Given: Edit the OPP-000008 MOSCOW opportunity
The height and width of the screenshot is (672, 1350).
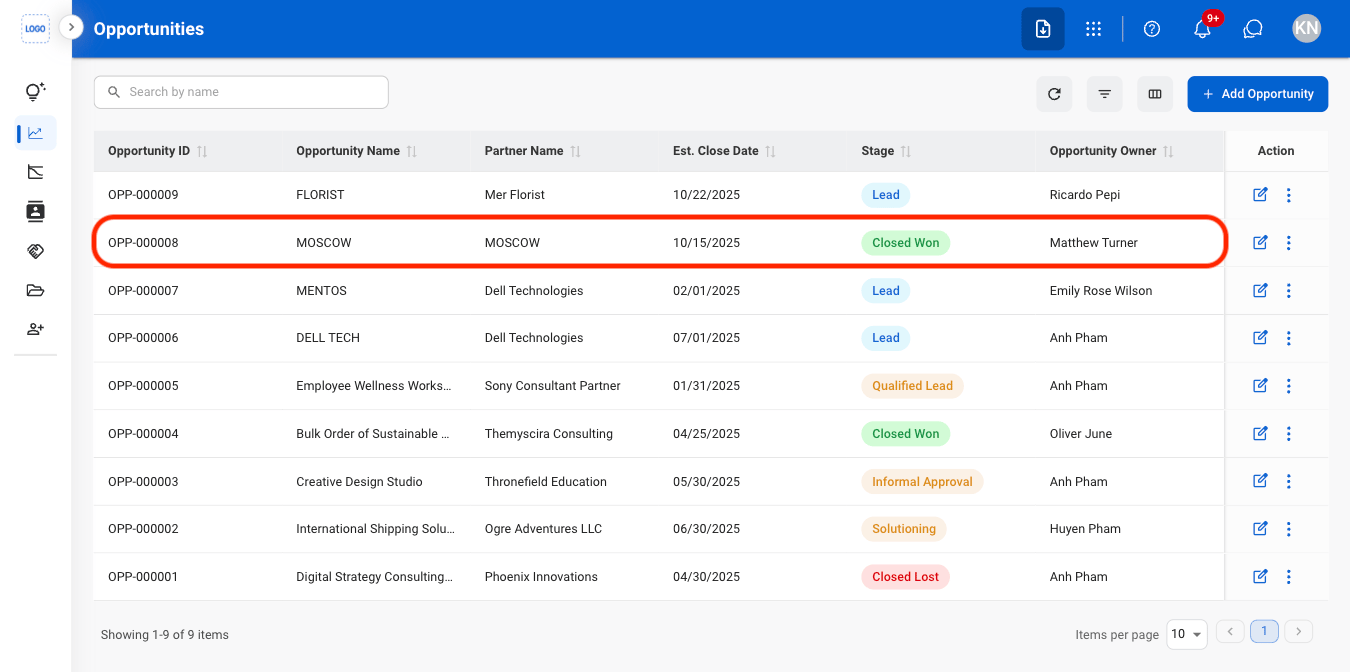Looking at the screenshot, I should point(1260,242).
